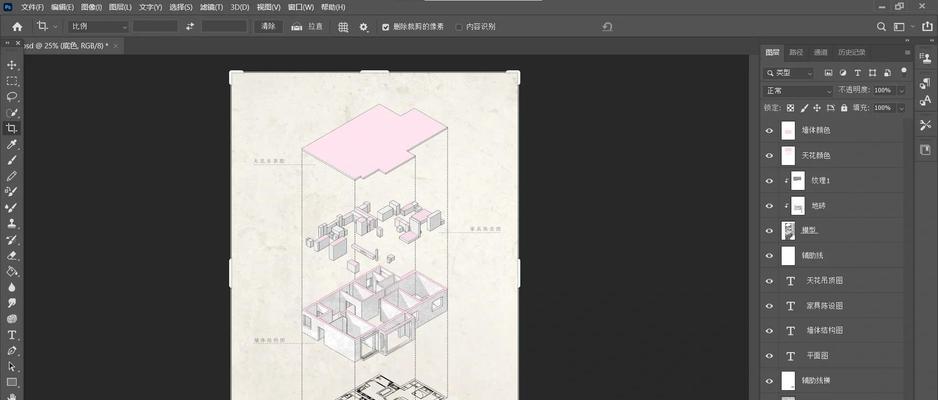Select the Move tool

(x=11, y=65)
